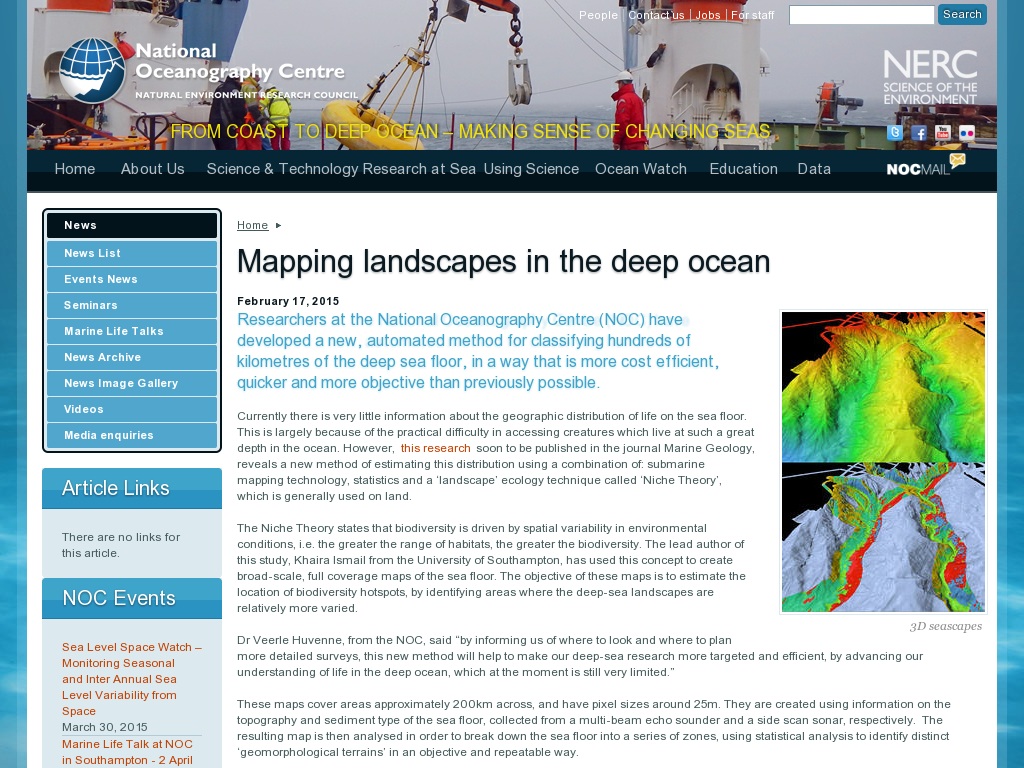Image resolution: width=1024 pixels, height=768 pixels.
Task: Open NOCMAIL via the envelope icon
Action: [x=957, y=160]
